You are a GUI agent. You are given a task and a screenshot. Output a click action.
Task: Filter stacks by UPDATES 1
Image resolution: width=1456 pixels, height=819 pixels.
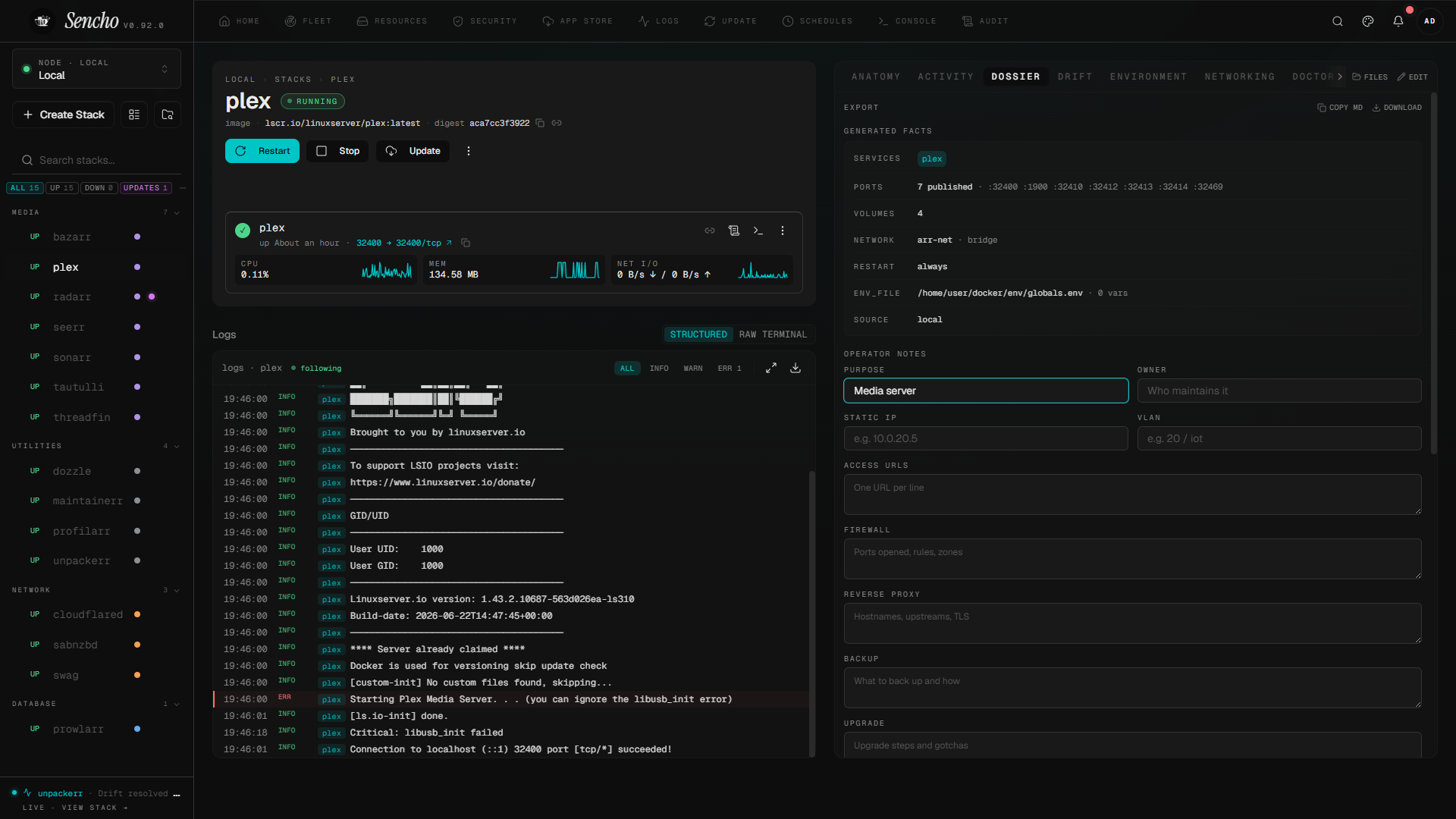point(146,188)
